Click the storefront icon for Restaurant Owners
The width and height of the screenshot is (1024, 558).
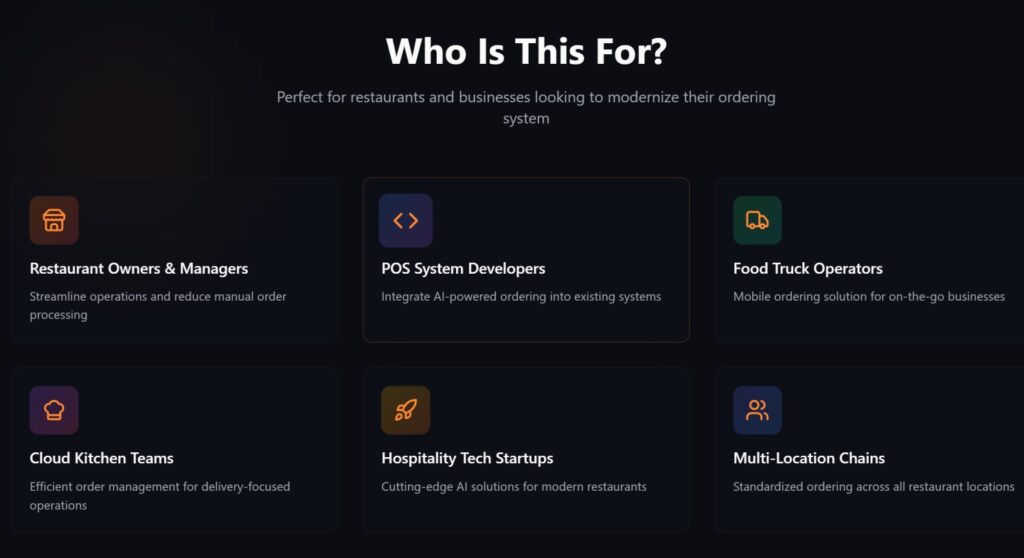[54, 220]
